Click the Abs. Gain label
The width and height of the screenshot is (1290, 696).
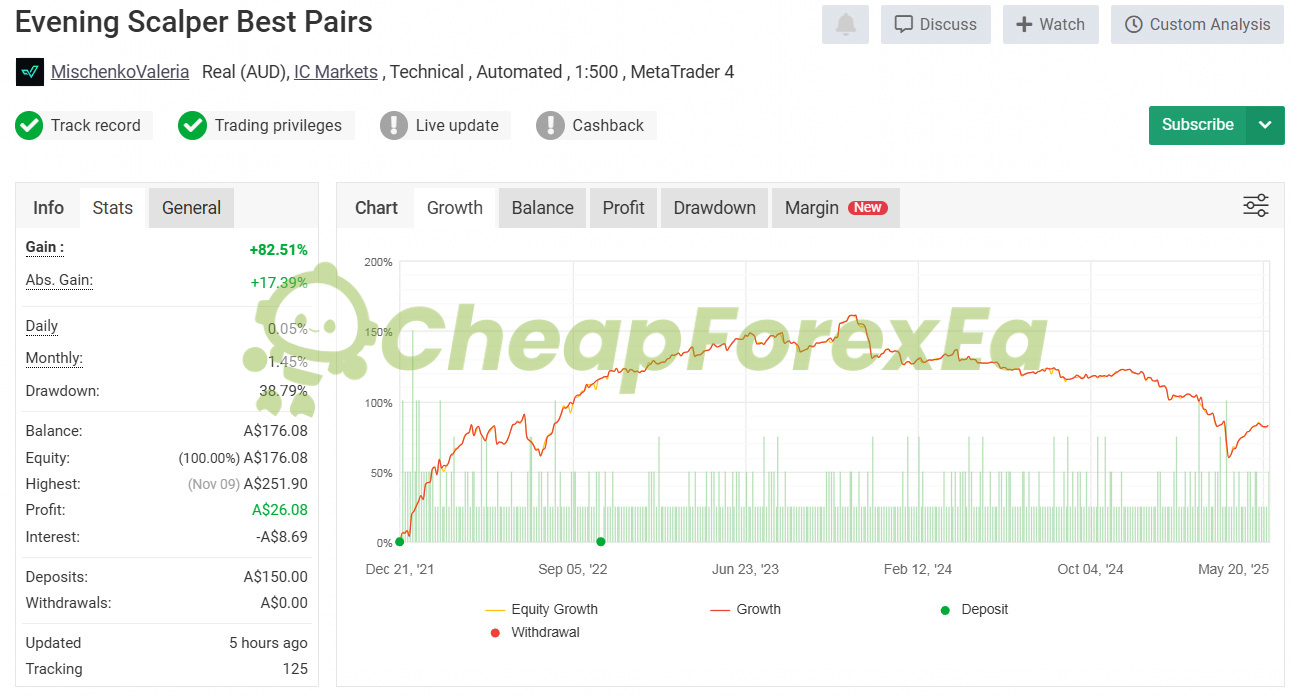59,281
